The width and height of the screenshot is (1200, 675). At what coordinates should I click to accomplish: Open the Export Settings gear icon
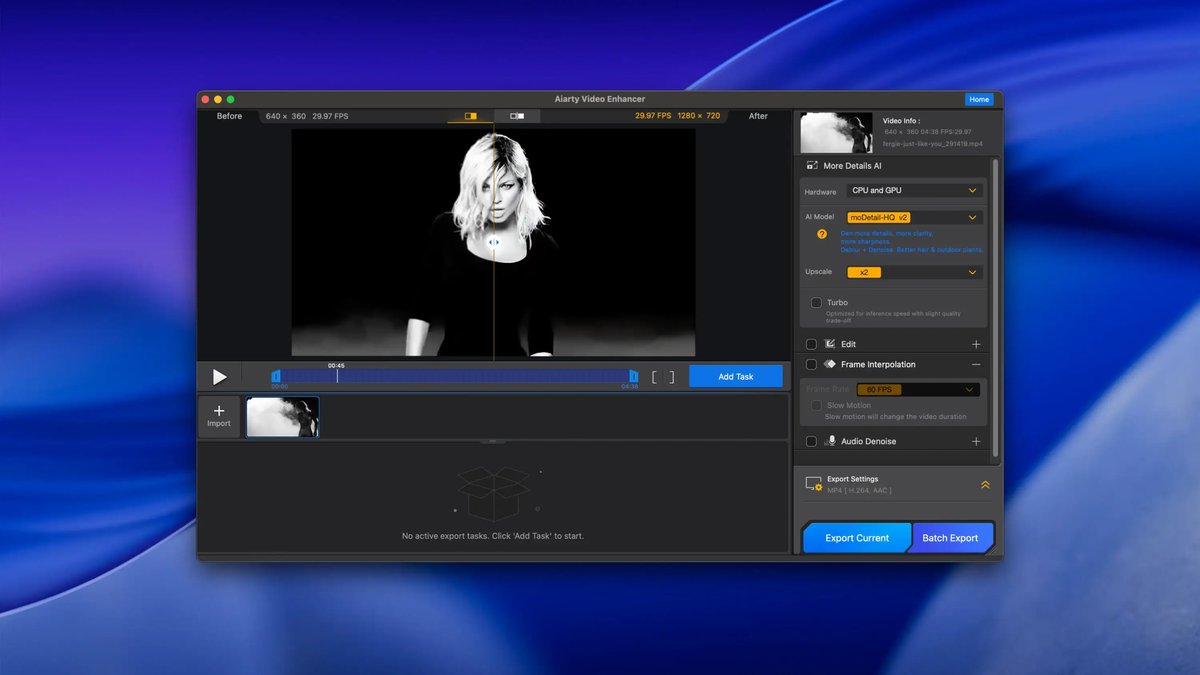click(x=818, y=488)
